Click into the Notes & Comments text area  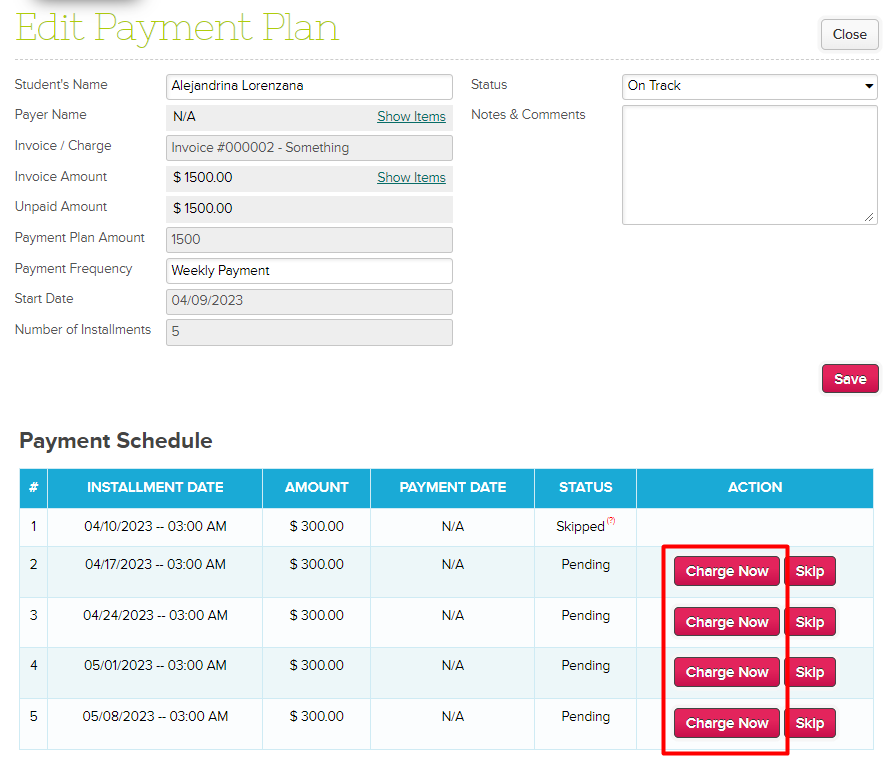749,165
